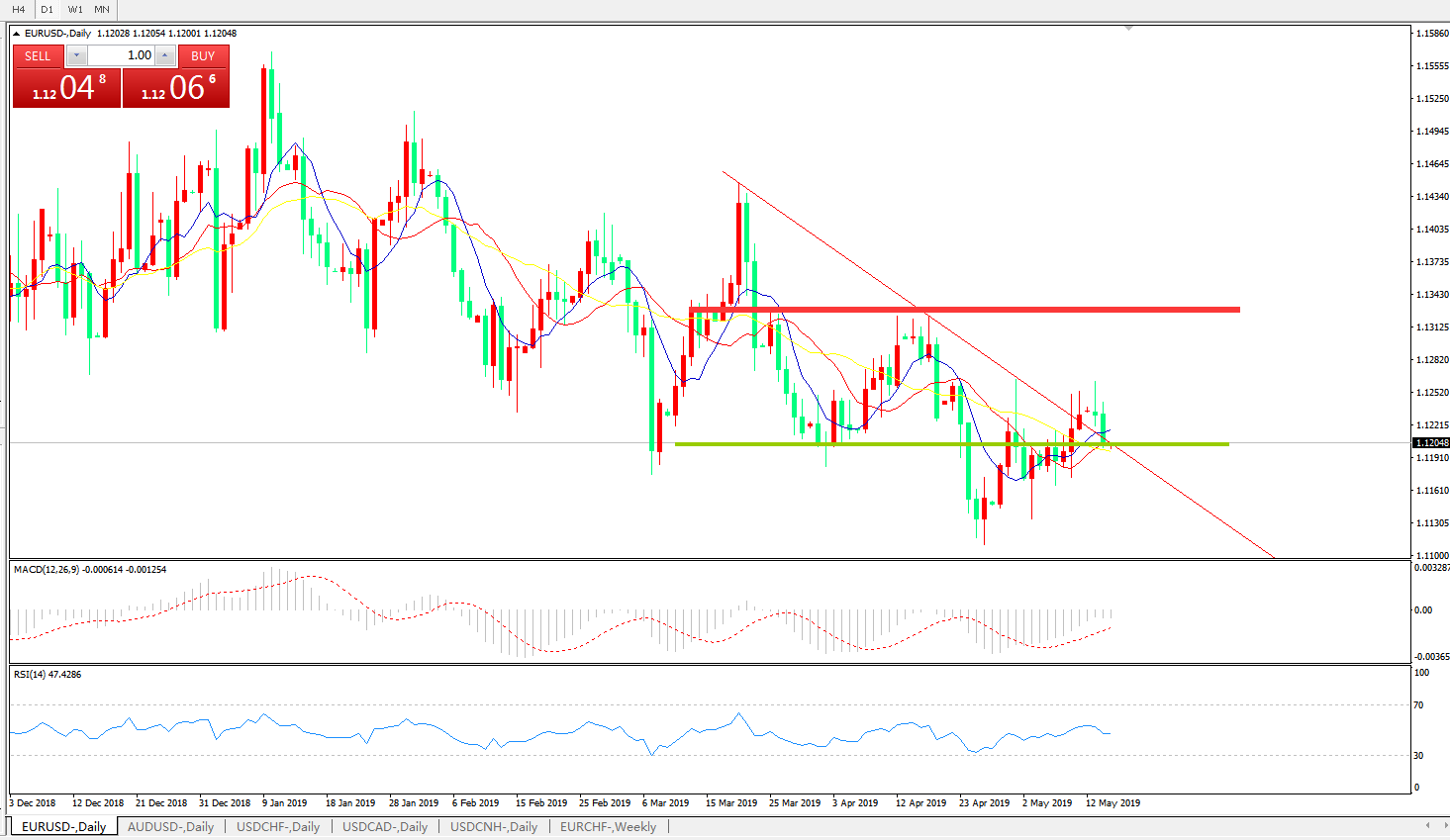Open the AUDUSD-,Daily chart tab

click(170, 827)
